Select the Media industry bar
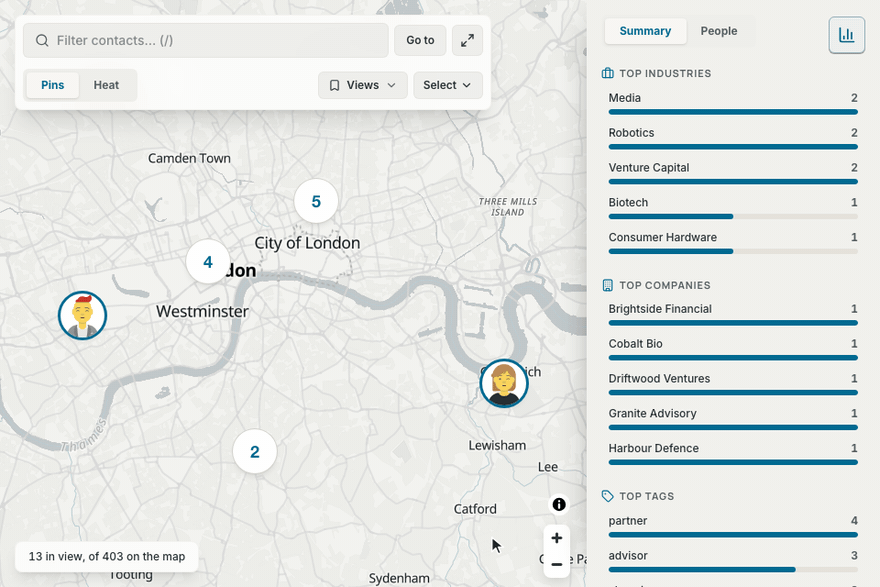The image size is (880, 587). pyautogui.click(x=733, y=112)
